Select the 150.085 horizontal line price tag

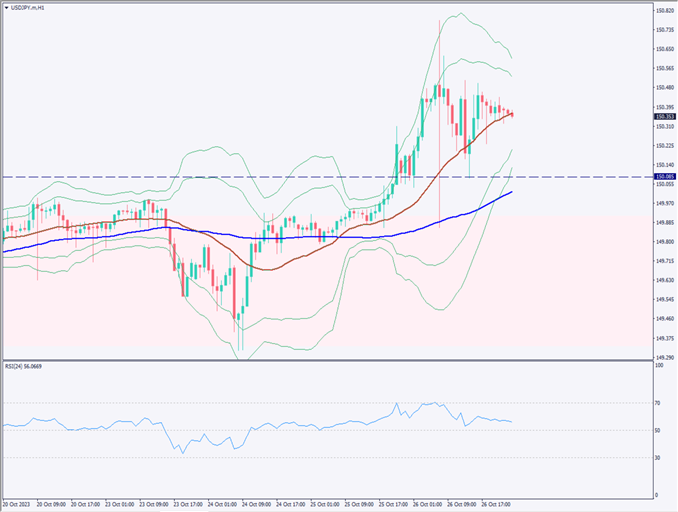663,177
